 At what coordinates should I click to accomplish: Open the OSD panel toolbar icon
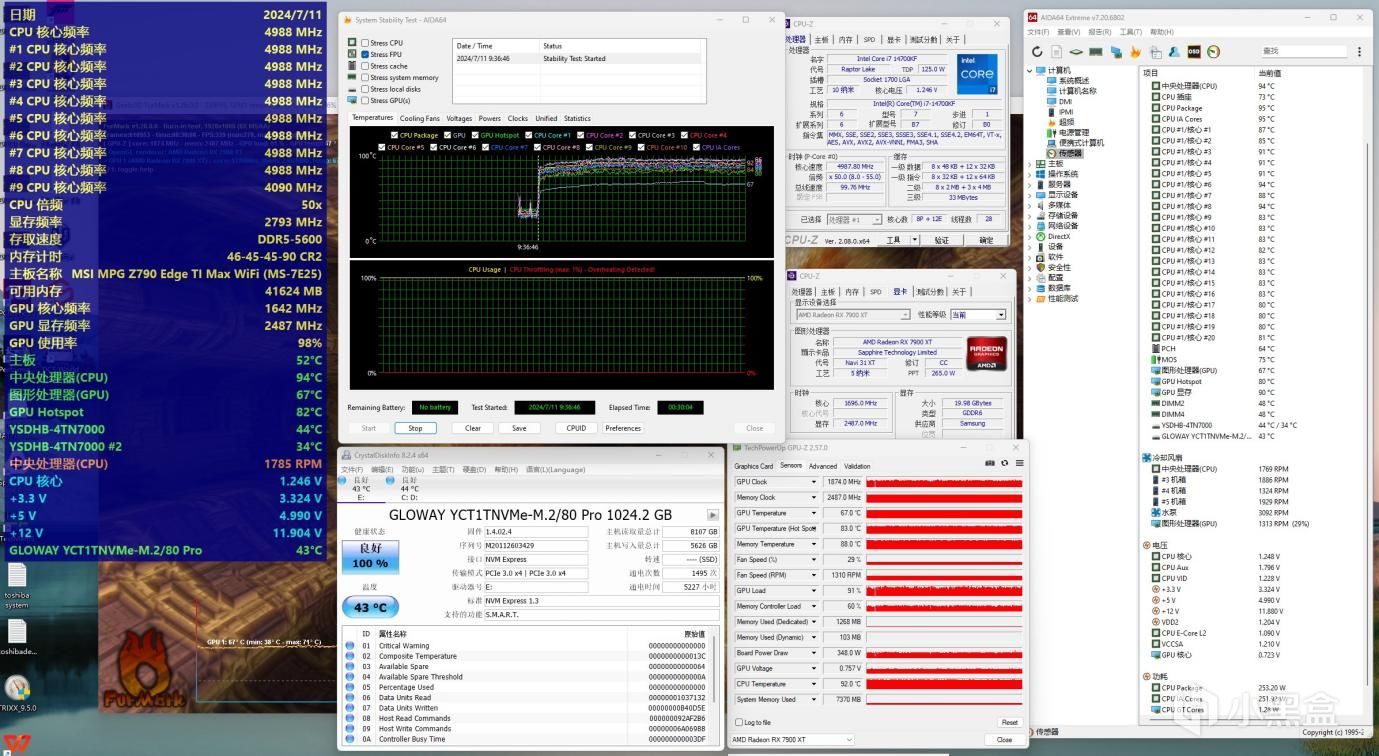[1193, 52]
